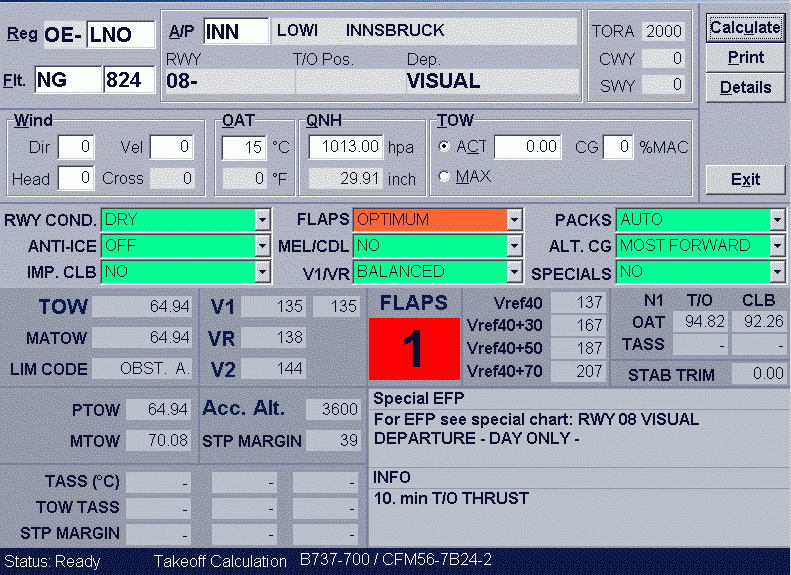Screen dimensions: 791x575
Task: Expand the RWY COND. dropdown
Action: pos(263,220)
